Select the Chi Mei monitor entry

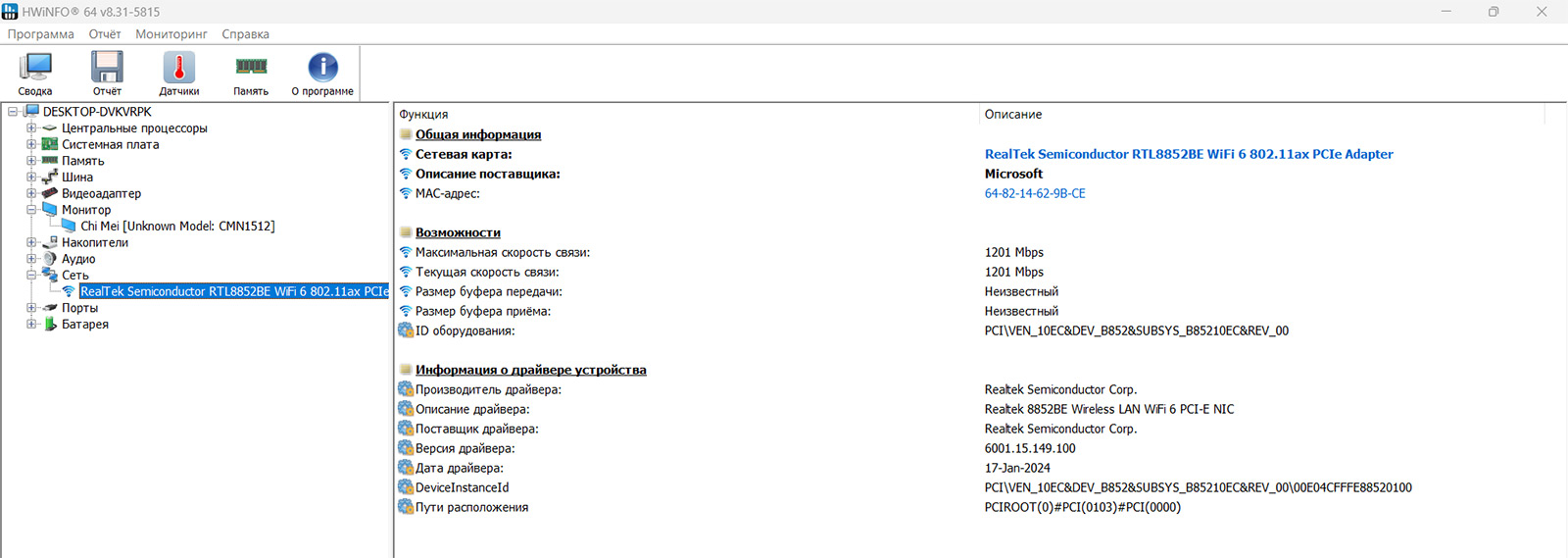pyautogui.click(x=177, y=227)
